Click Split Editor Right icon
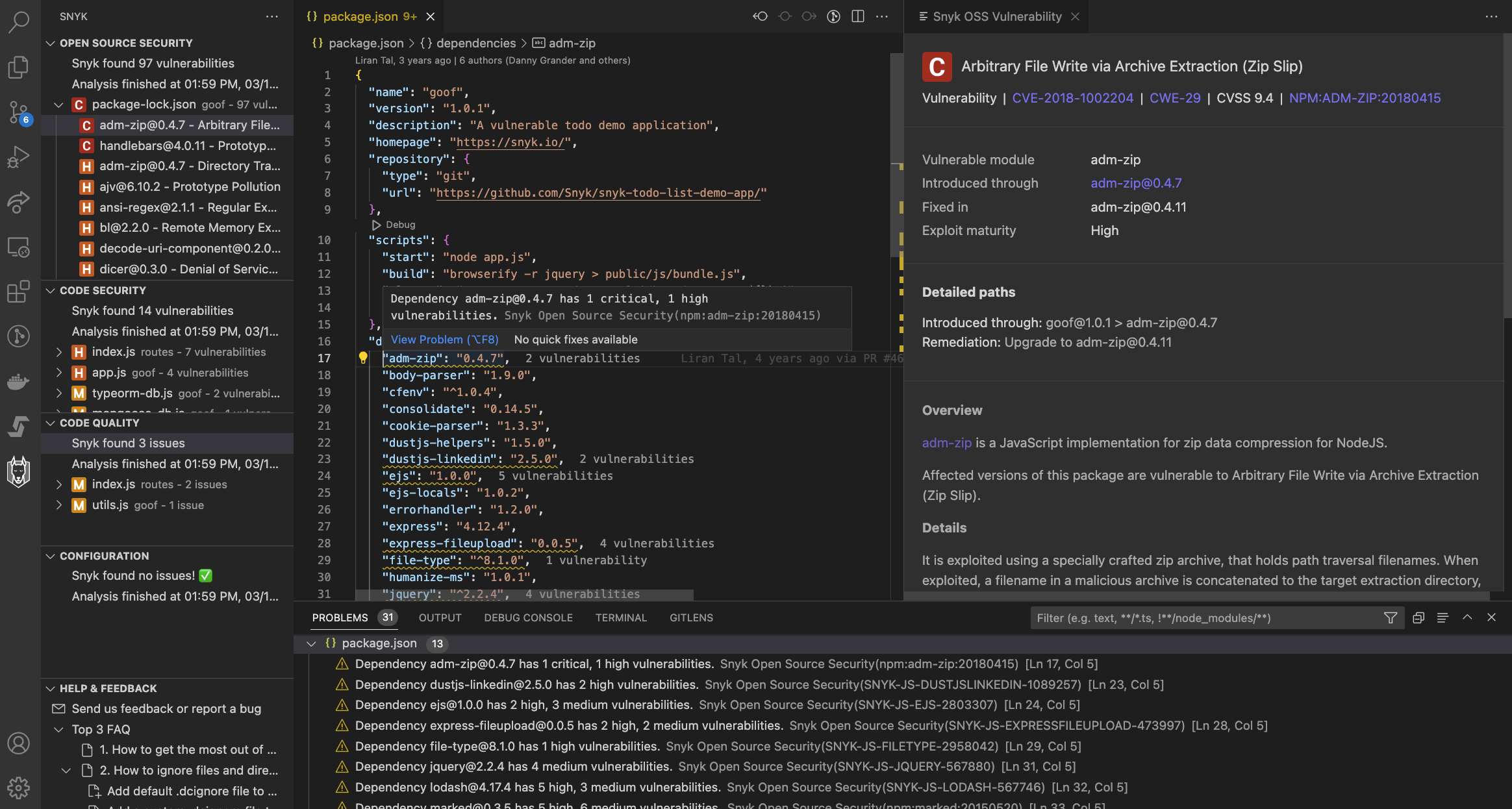The image size is (1512, 809). tap(858, 16)
